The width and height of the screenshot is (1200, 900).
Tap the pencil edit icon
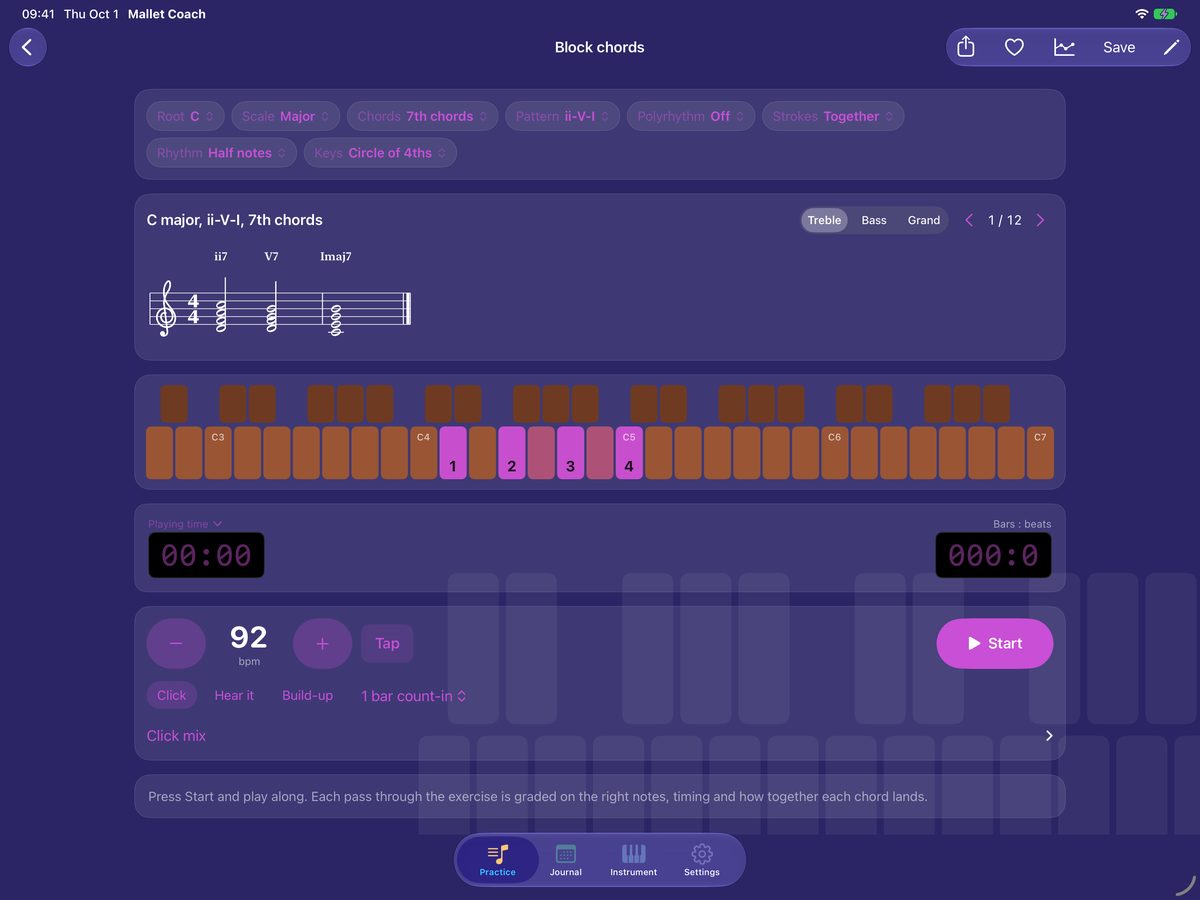tap(1171, 47)
